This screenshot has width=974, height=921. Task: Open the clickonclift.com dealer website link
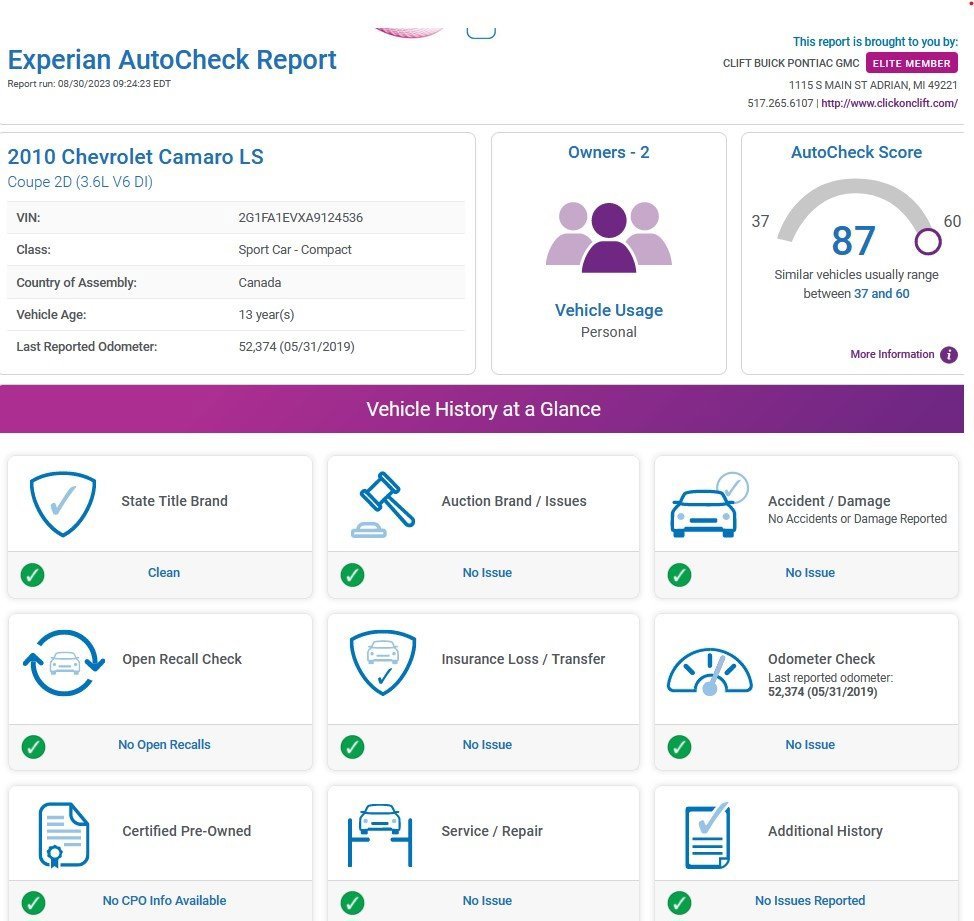(x=889, y=103)
